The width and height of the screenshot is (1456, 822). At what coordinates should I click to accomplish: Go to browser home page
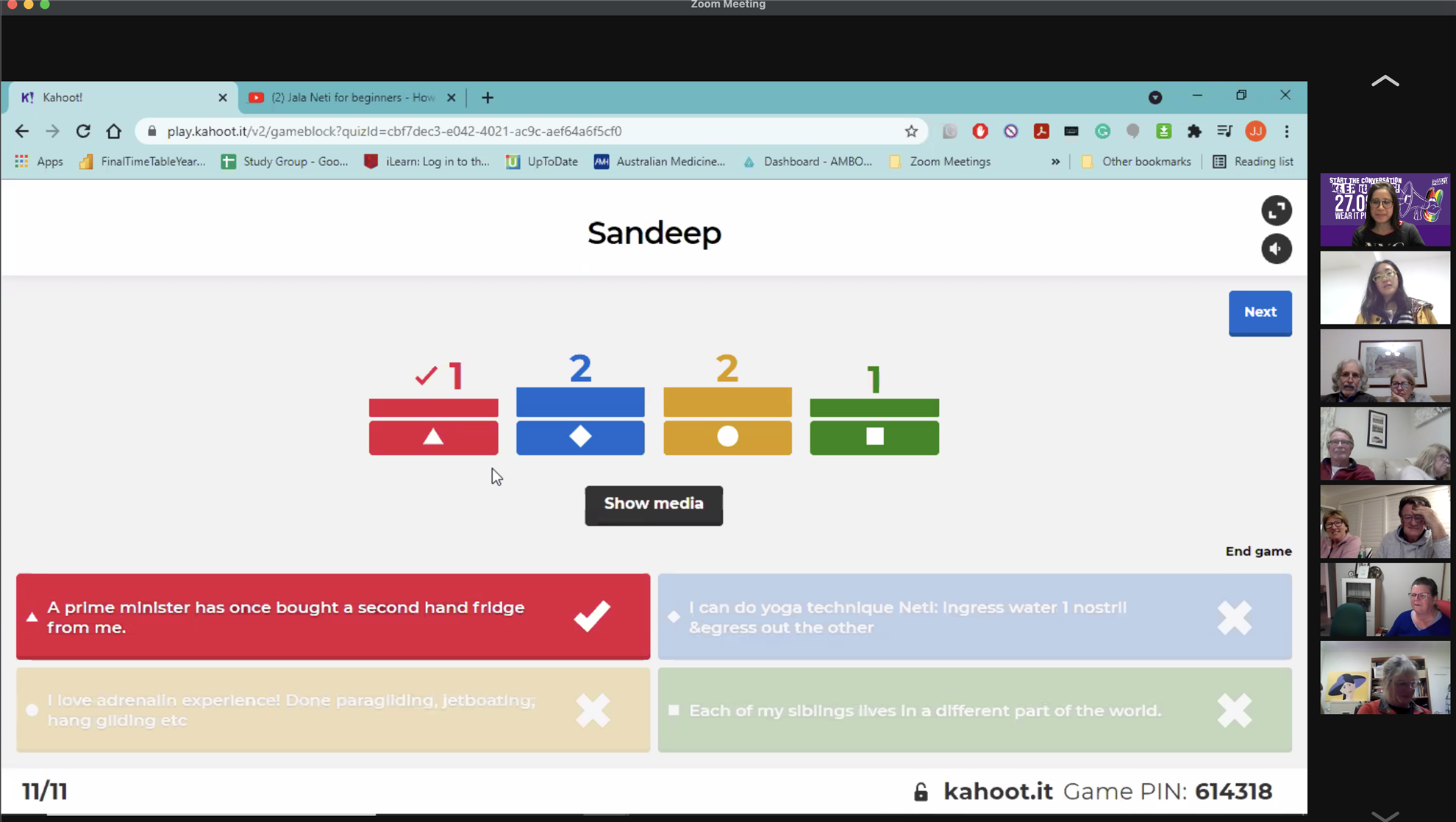pyautogui.click(x=113, y=132)
